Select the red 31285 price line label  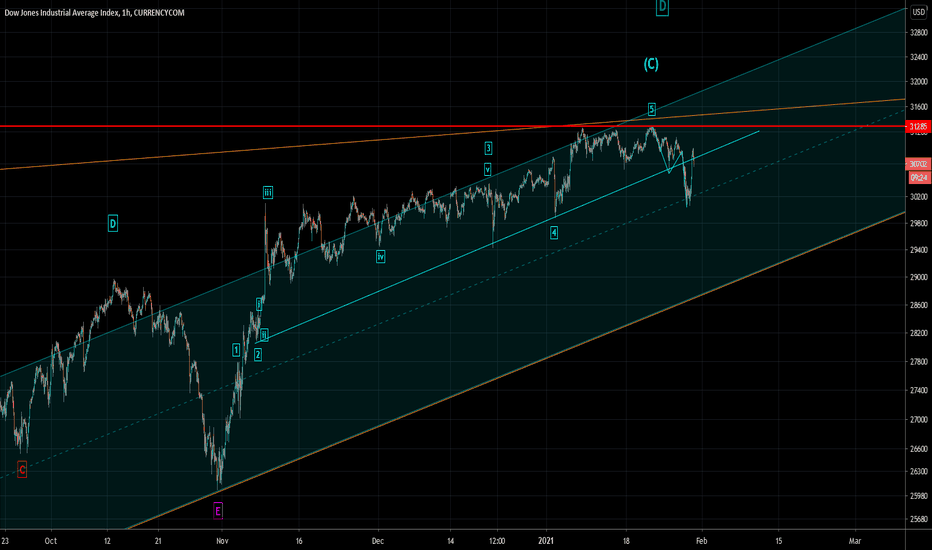(918, 126)
